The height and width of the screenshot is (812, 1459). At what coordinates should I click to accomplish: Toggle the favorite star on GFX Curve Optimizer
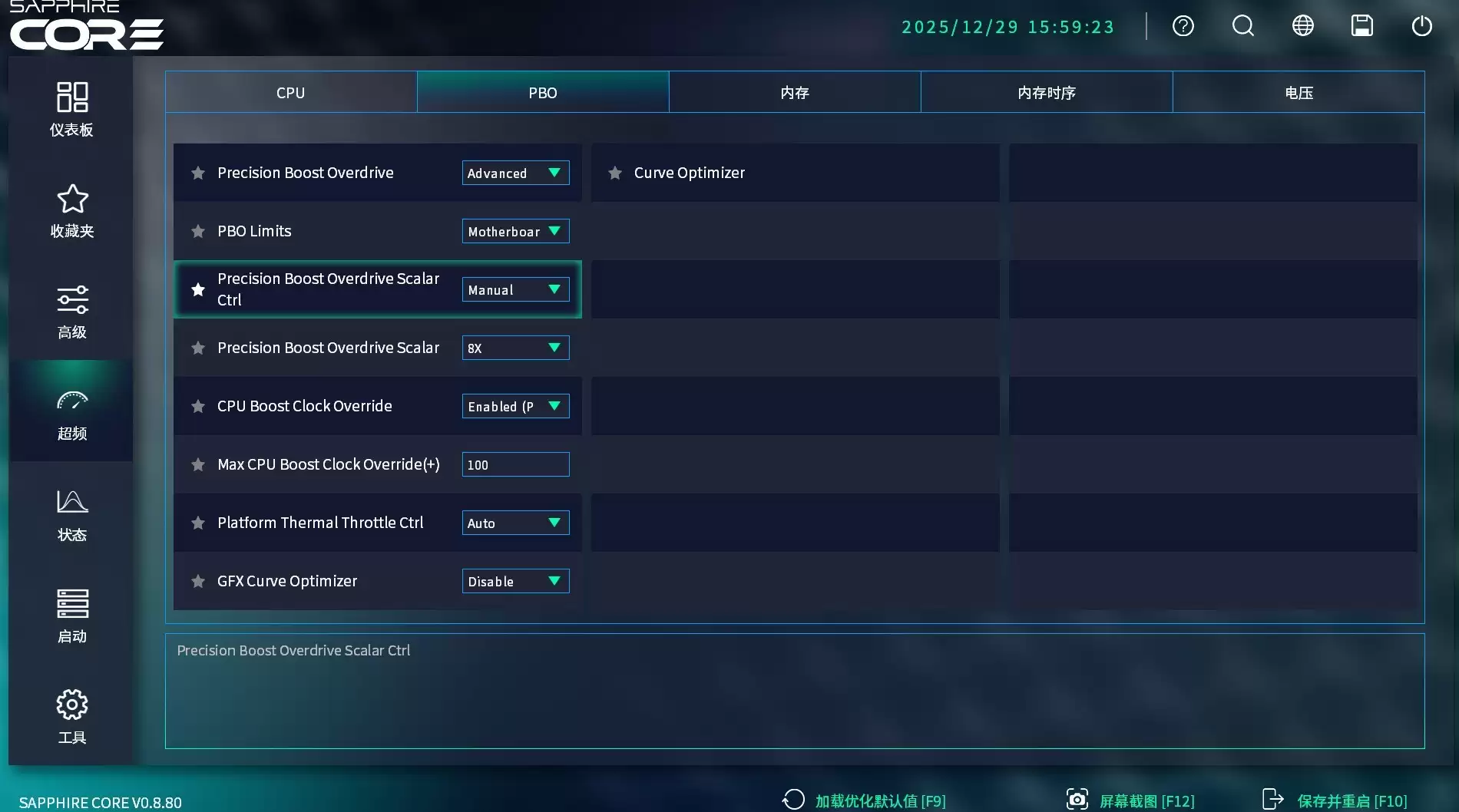pyautogui.click(x=198, y=581)
